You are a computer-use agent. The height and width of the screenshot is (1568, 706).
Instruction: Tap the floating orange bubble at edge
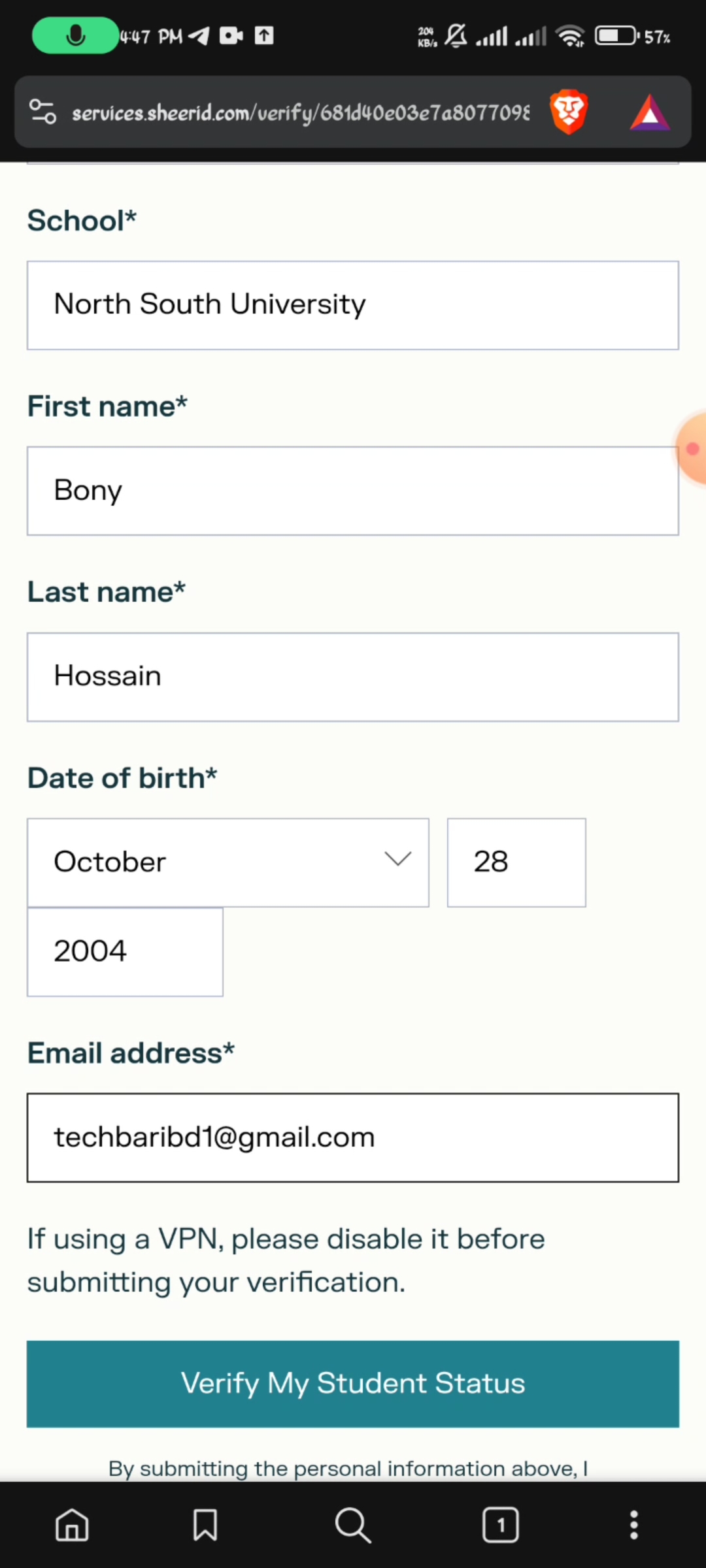click(692, 449)
